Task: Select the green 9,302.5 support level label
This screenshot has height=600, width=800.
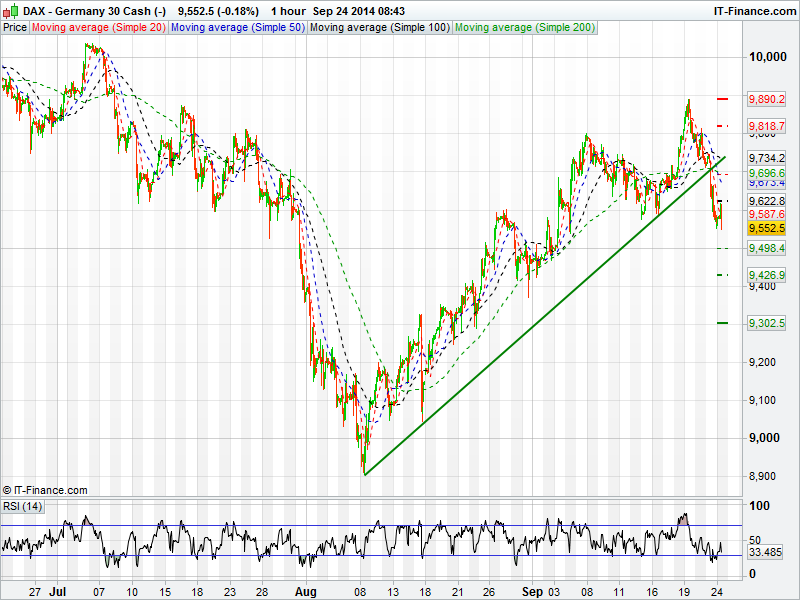Action: tap(766, 323)
